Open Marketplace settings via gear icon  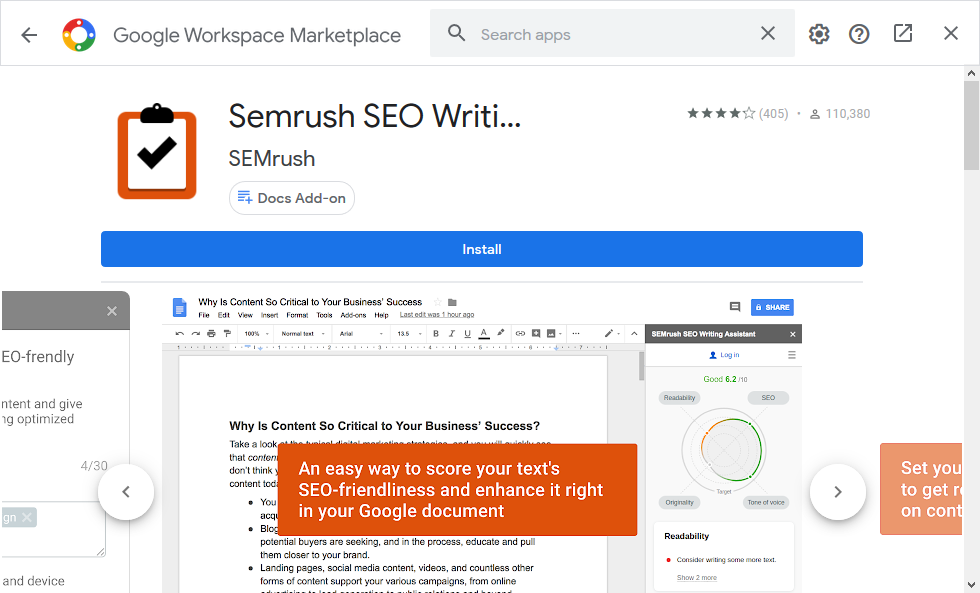point(818,32)
